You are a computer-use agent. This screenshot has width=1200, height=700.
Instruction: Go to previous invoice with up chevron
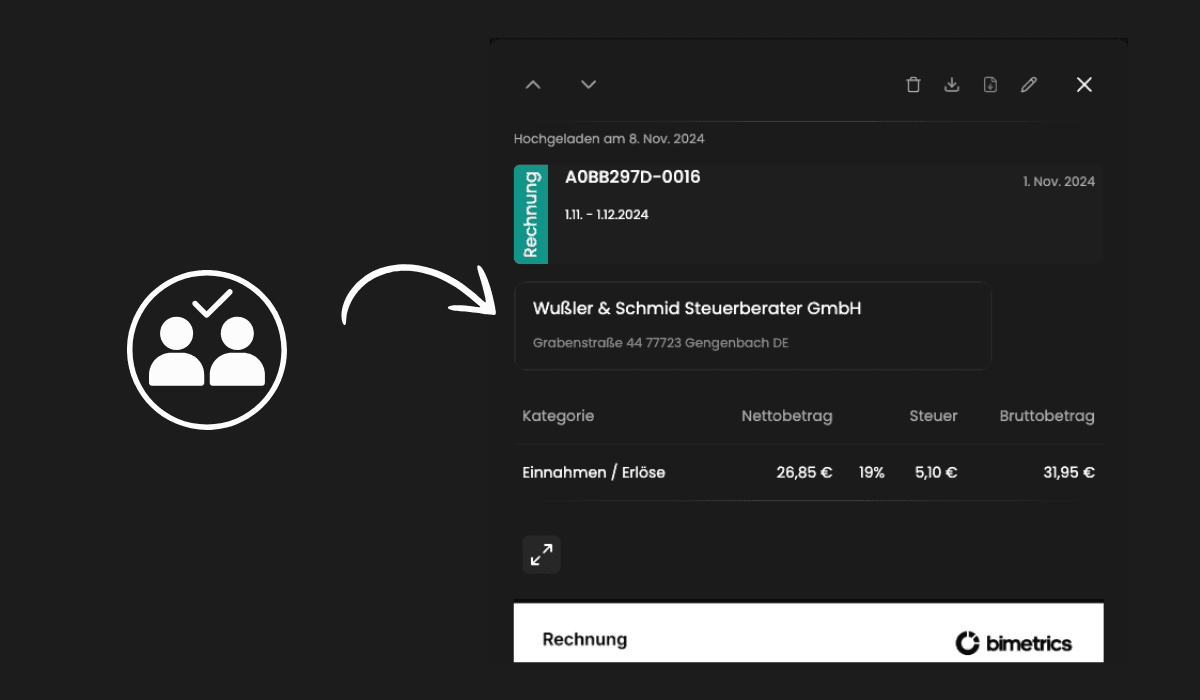[x=533, y=85]
